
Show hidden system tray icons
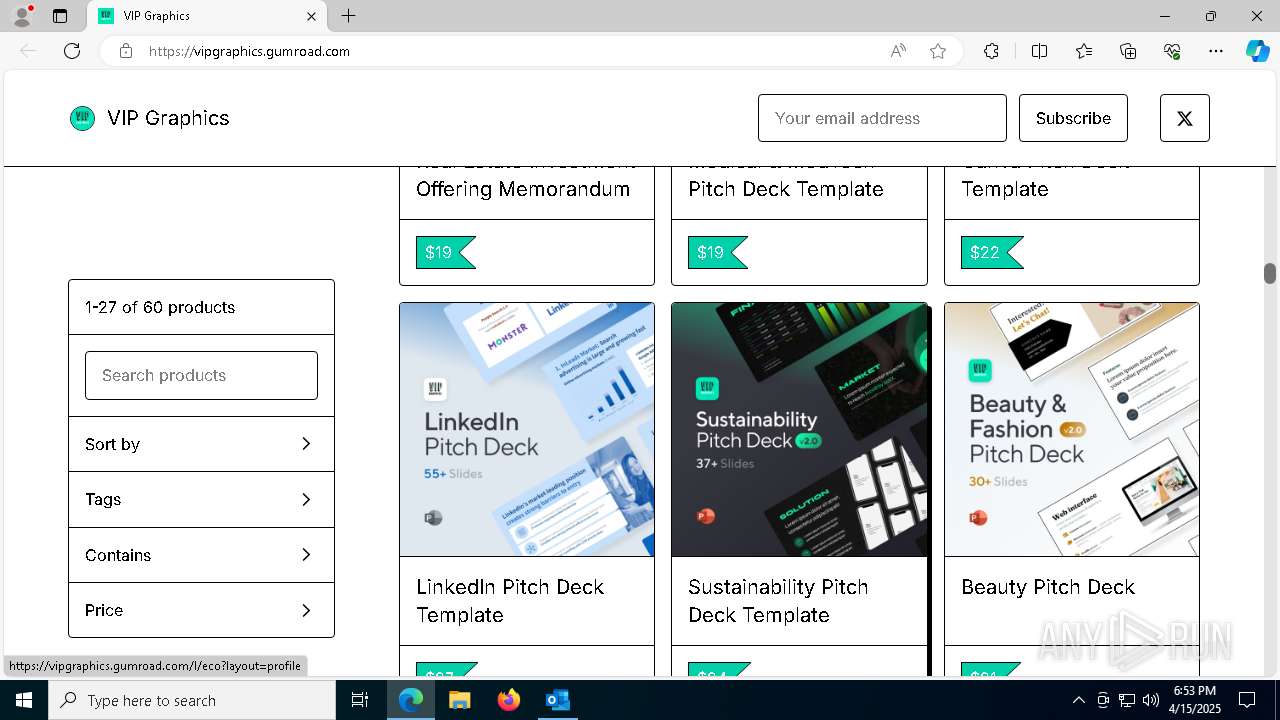[x=1078, y=700]
